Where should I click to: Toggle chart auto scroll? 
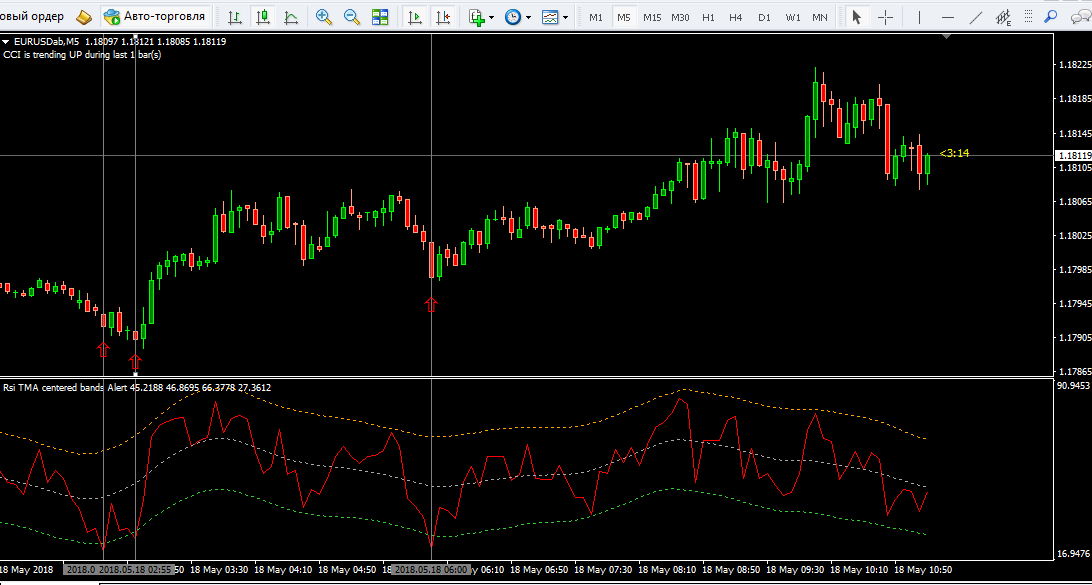pyautogui.click(x=414, y=16)
